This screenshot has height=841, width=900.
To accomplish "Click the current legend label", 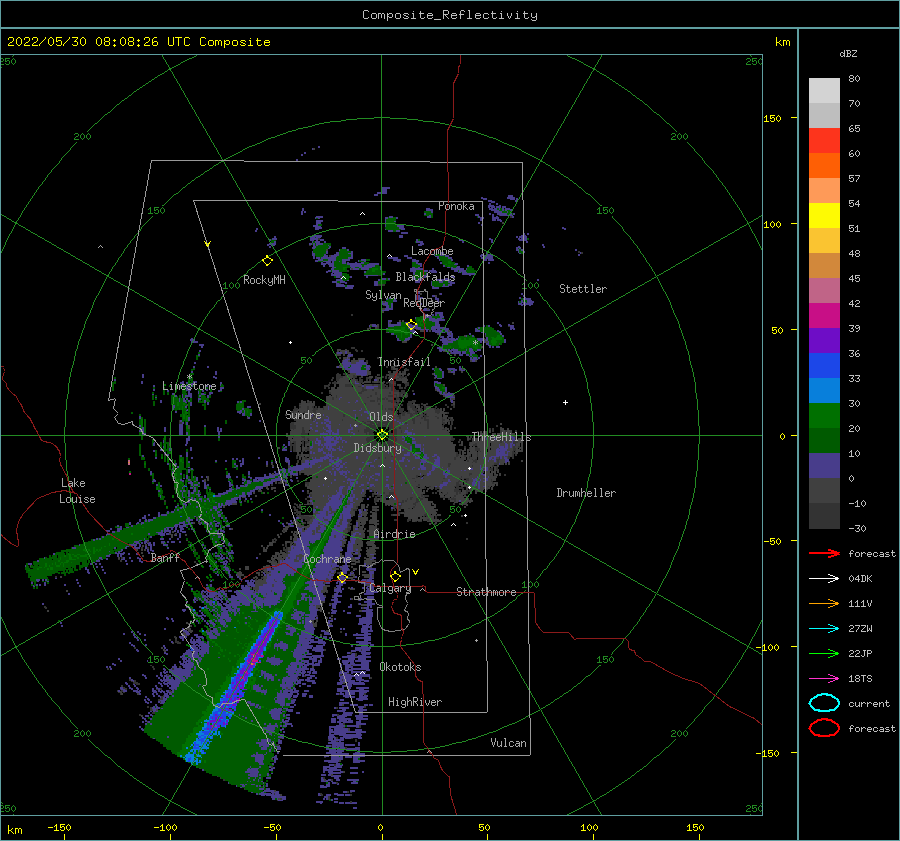I will pyautogui.click(x=869, y=704).
